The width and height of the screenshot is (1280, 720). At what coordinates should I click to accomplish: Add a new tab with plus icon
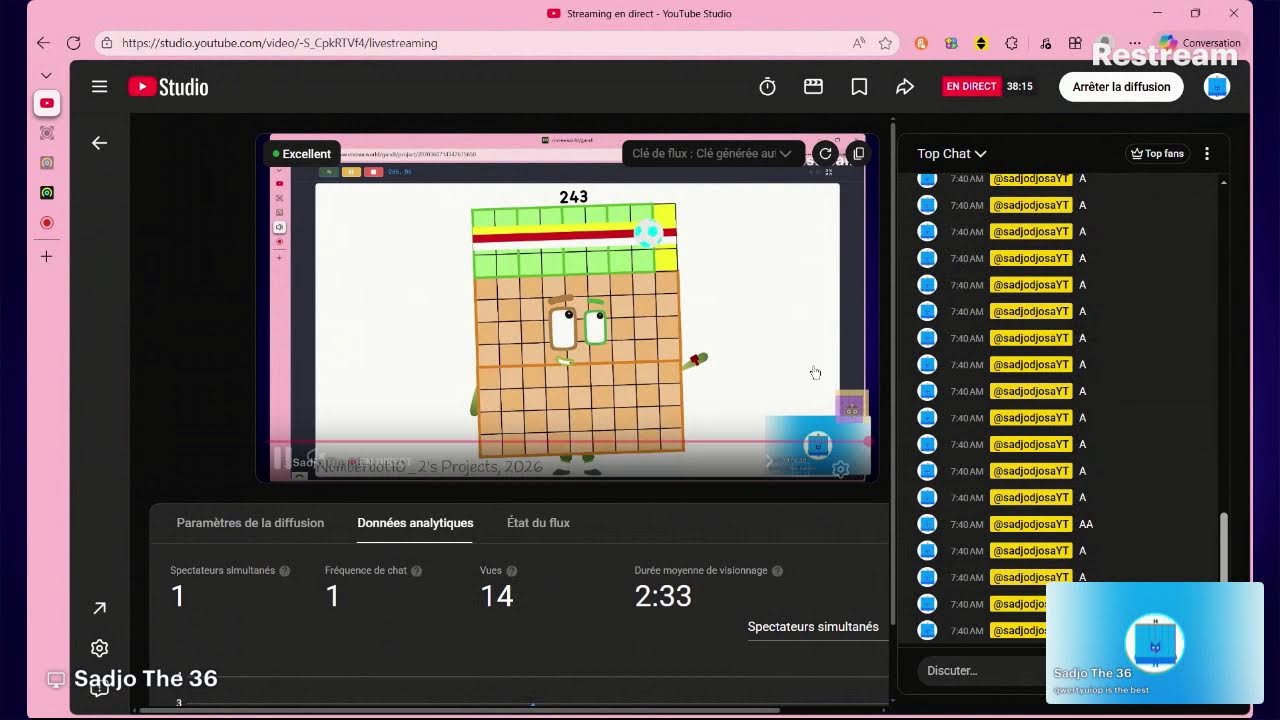(46, 257)
